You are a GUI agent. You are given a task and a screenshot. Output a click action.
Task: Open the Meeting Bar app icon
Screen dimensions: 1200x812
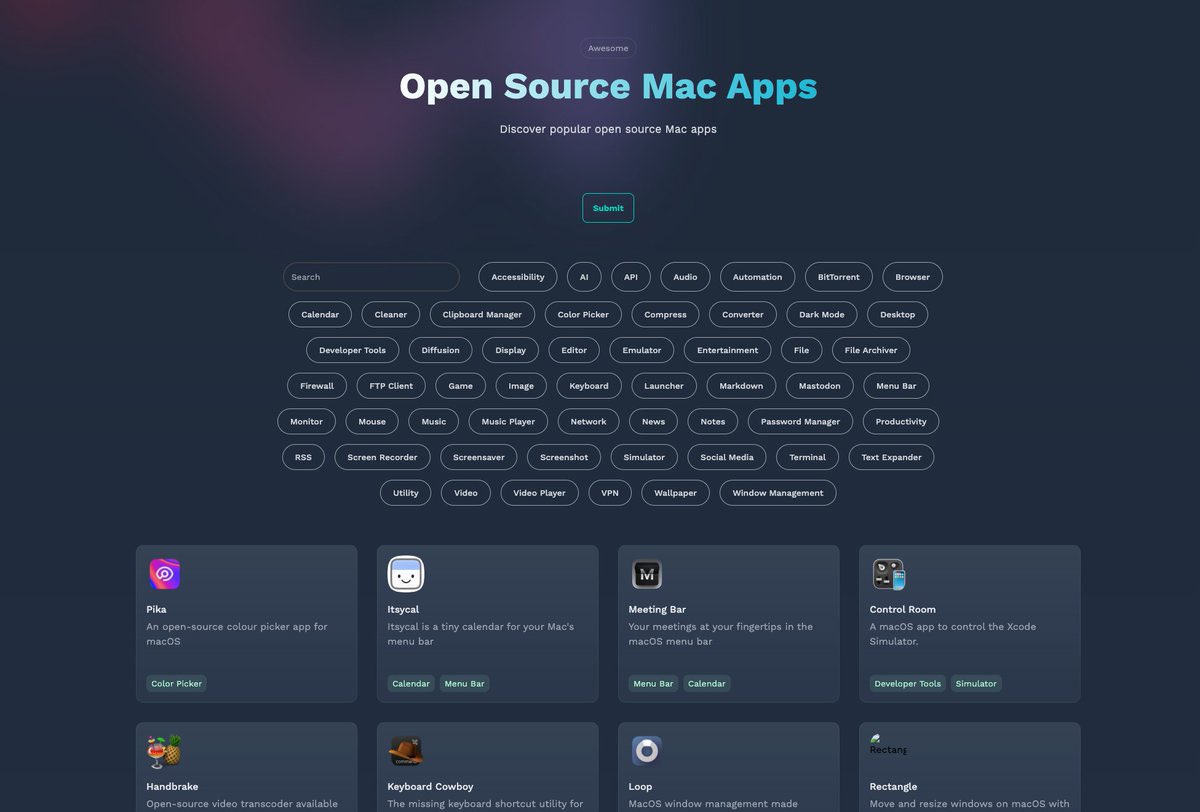pyautogui.click(x=646, y=574)
